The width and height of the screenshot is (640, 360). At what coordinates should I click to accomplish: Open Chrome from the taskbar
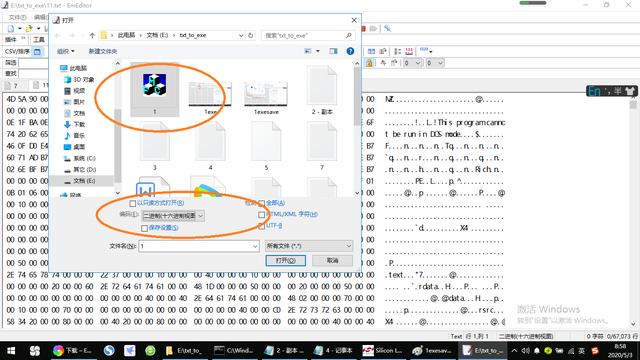pyautogui.click(x=58, y=350)
